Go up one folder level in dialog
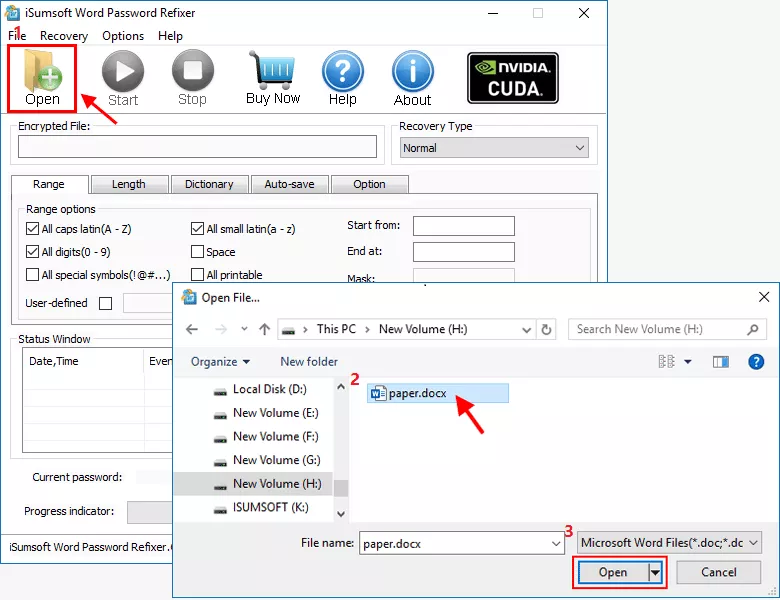780x600 pixels. tap(265, 329)
